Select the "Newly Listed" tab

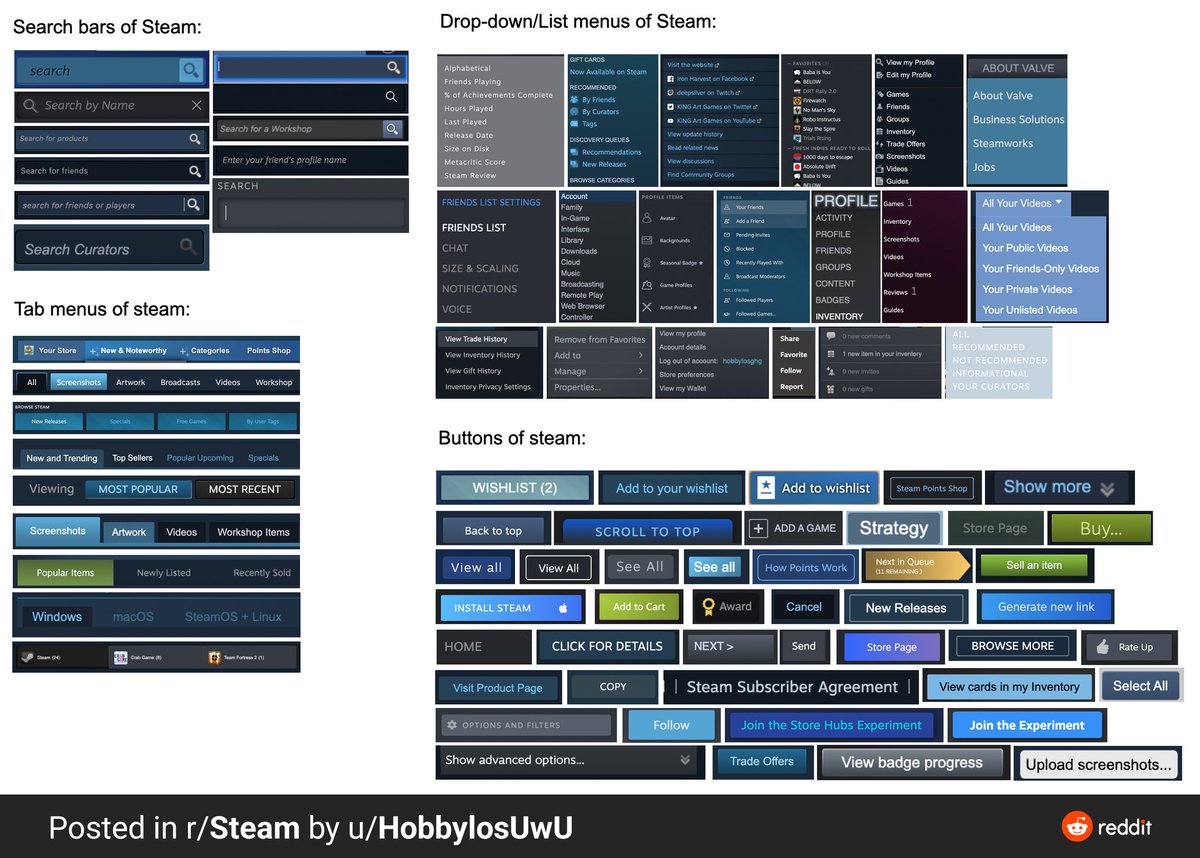coord(164,573)
